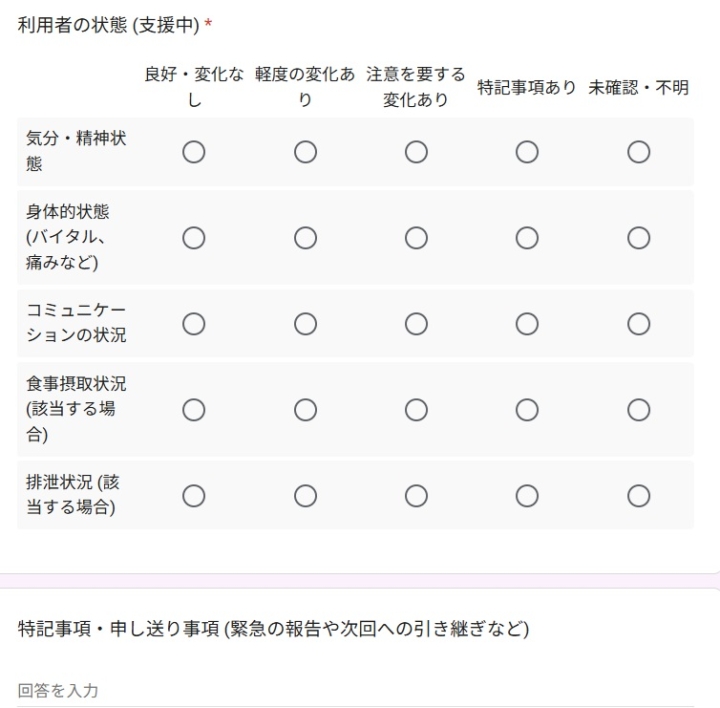Screen dimensions: 720x708
Task: Mark 気分・精神状態 as 軽度の変化あり
Action: point(305,152)
